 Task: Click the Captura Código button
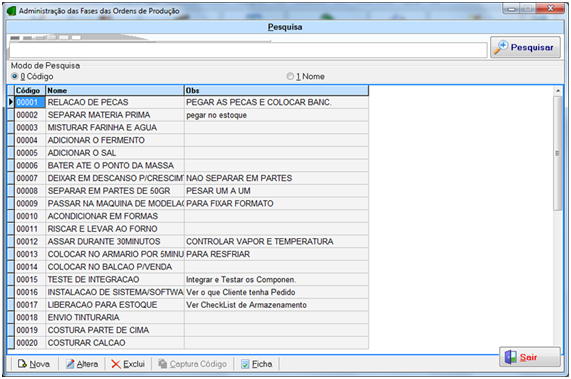[192, 364]
